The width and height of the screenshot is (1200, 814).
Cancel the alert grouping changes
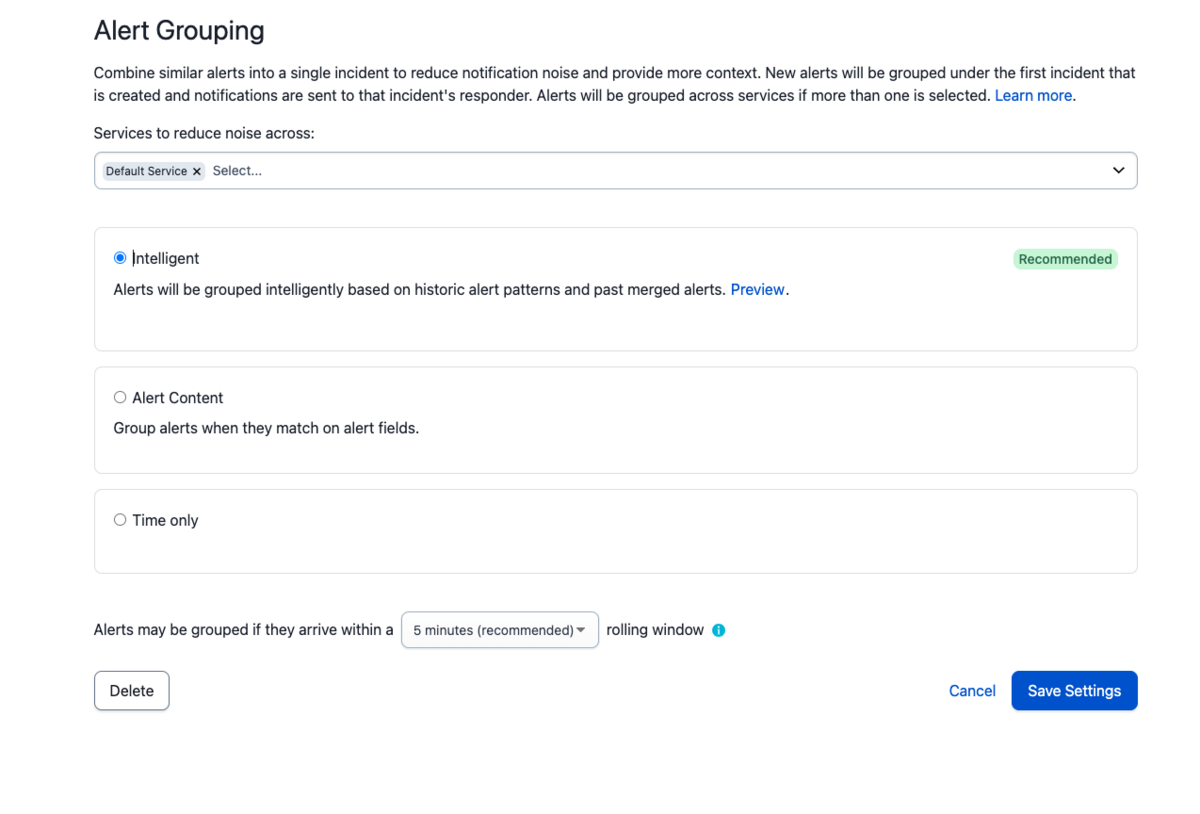[972, 691]
